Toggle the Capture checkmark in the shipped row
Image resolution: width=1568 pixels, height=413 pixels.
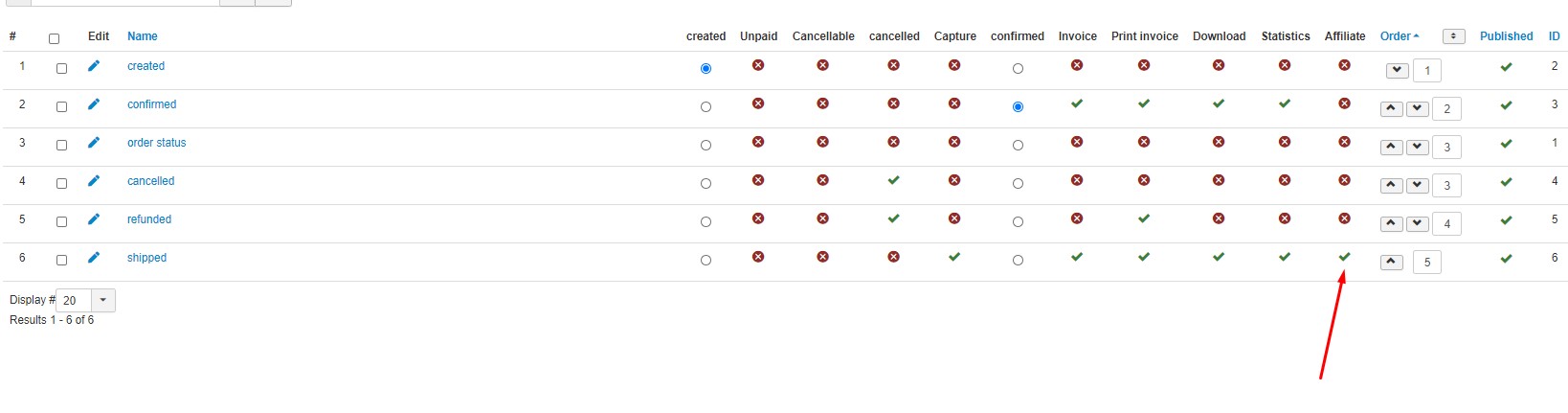coord(954,257)
